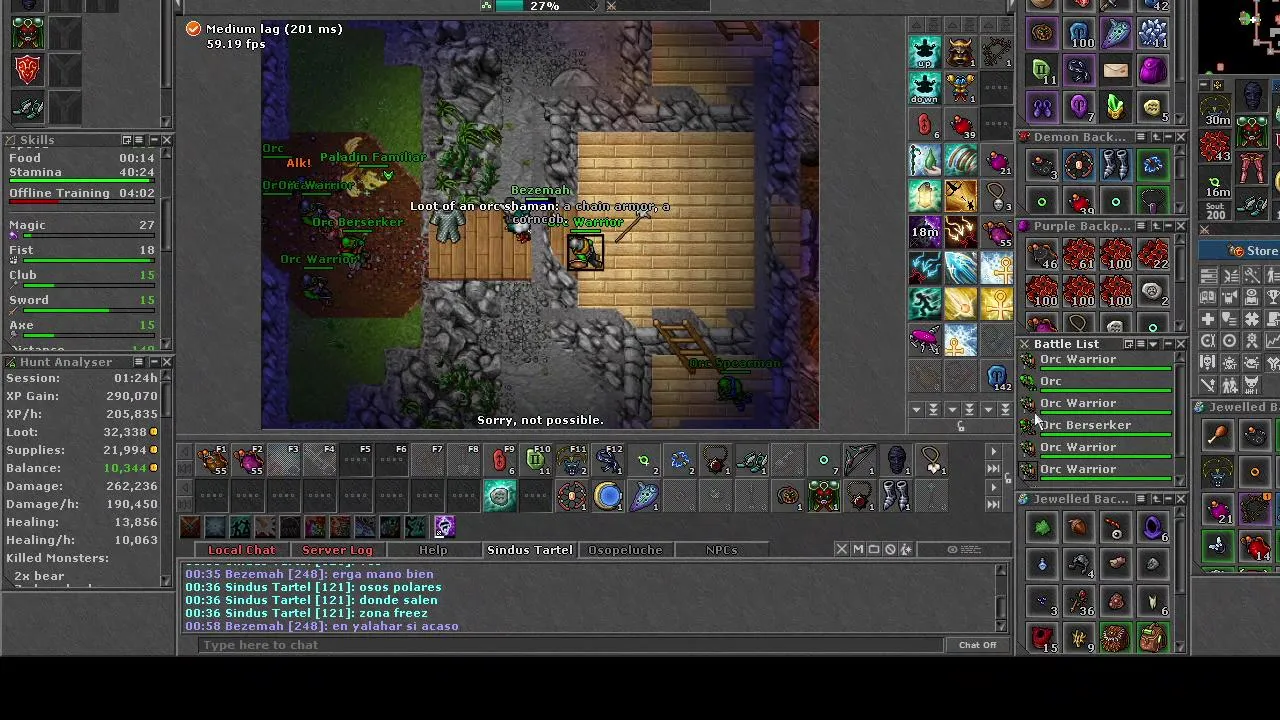Switch to the Osopeluche chat tab

pyautogui.click(x=625, y=550)
